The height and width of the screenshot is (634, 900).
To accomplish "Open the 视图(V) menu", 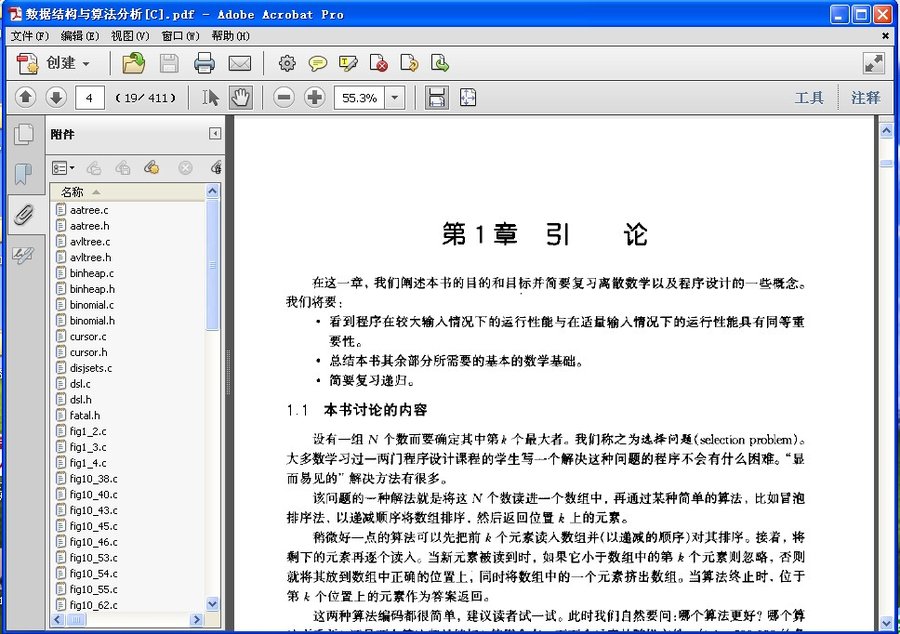I will pos(129,36).
